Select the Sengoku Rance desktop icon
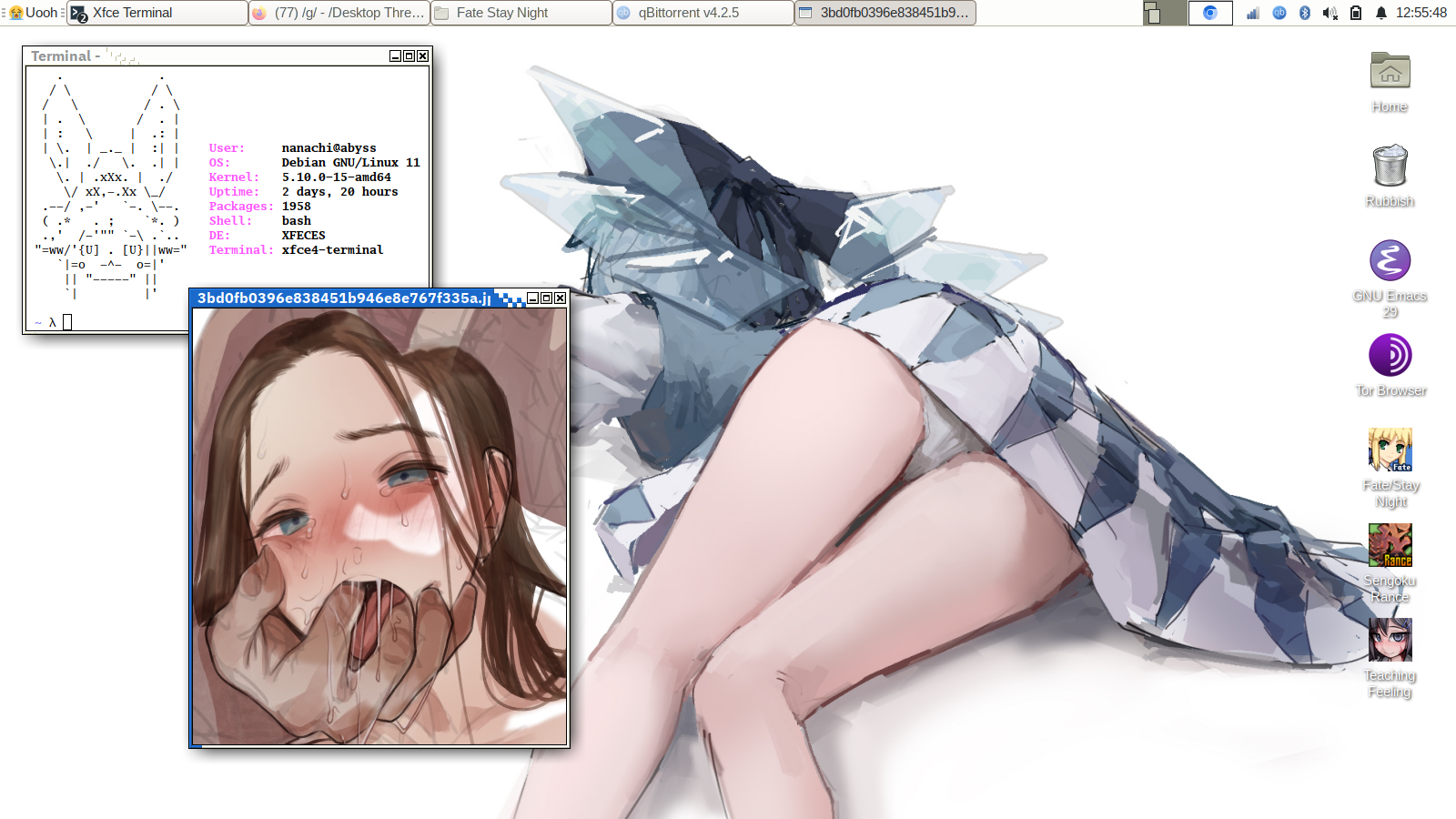1456x819 pixels. coord(1390,564)
